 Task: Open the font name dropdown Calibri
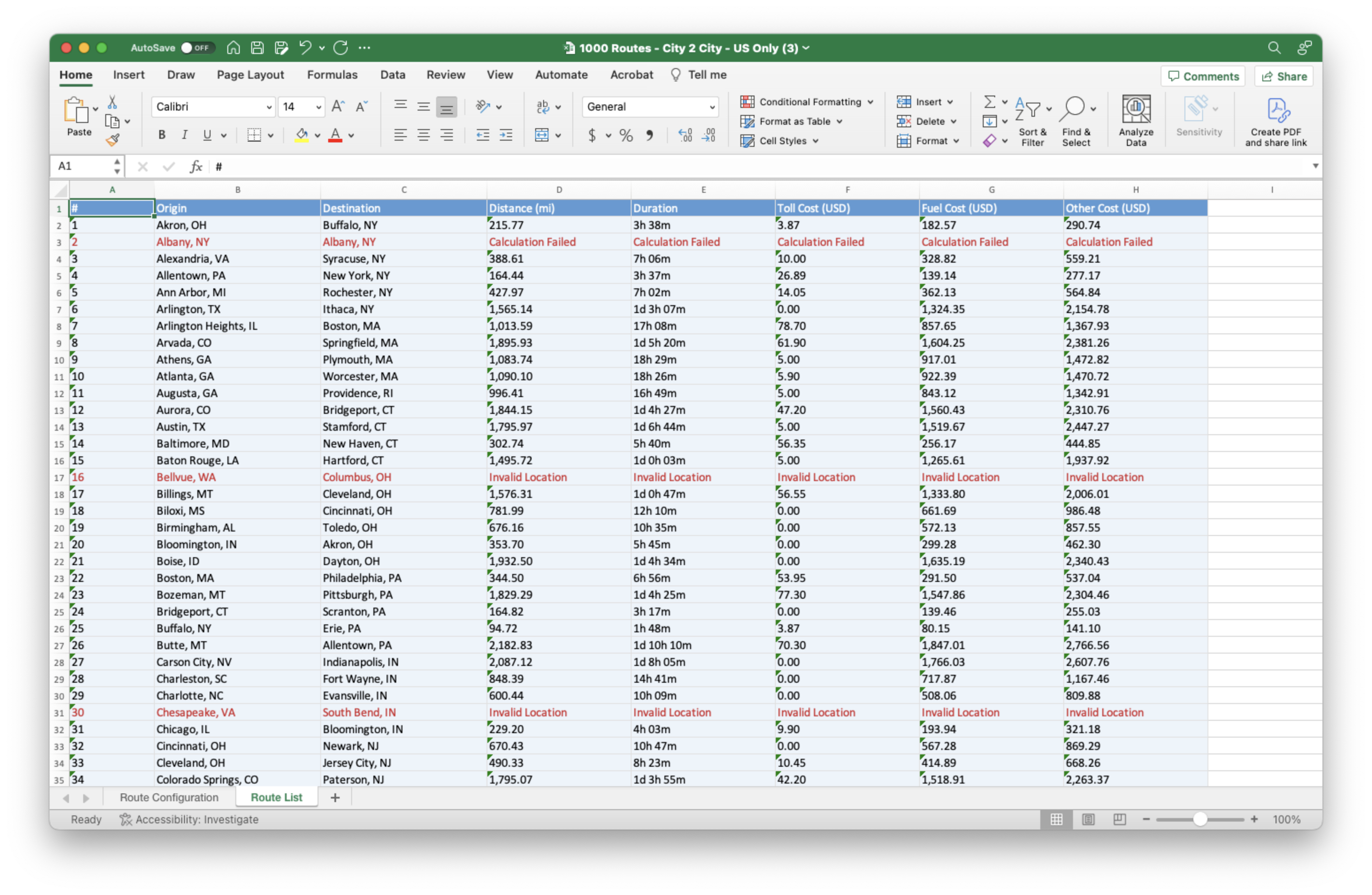[x=269, y=107]
